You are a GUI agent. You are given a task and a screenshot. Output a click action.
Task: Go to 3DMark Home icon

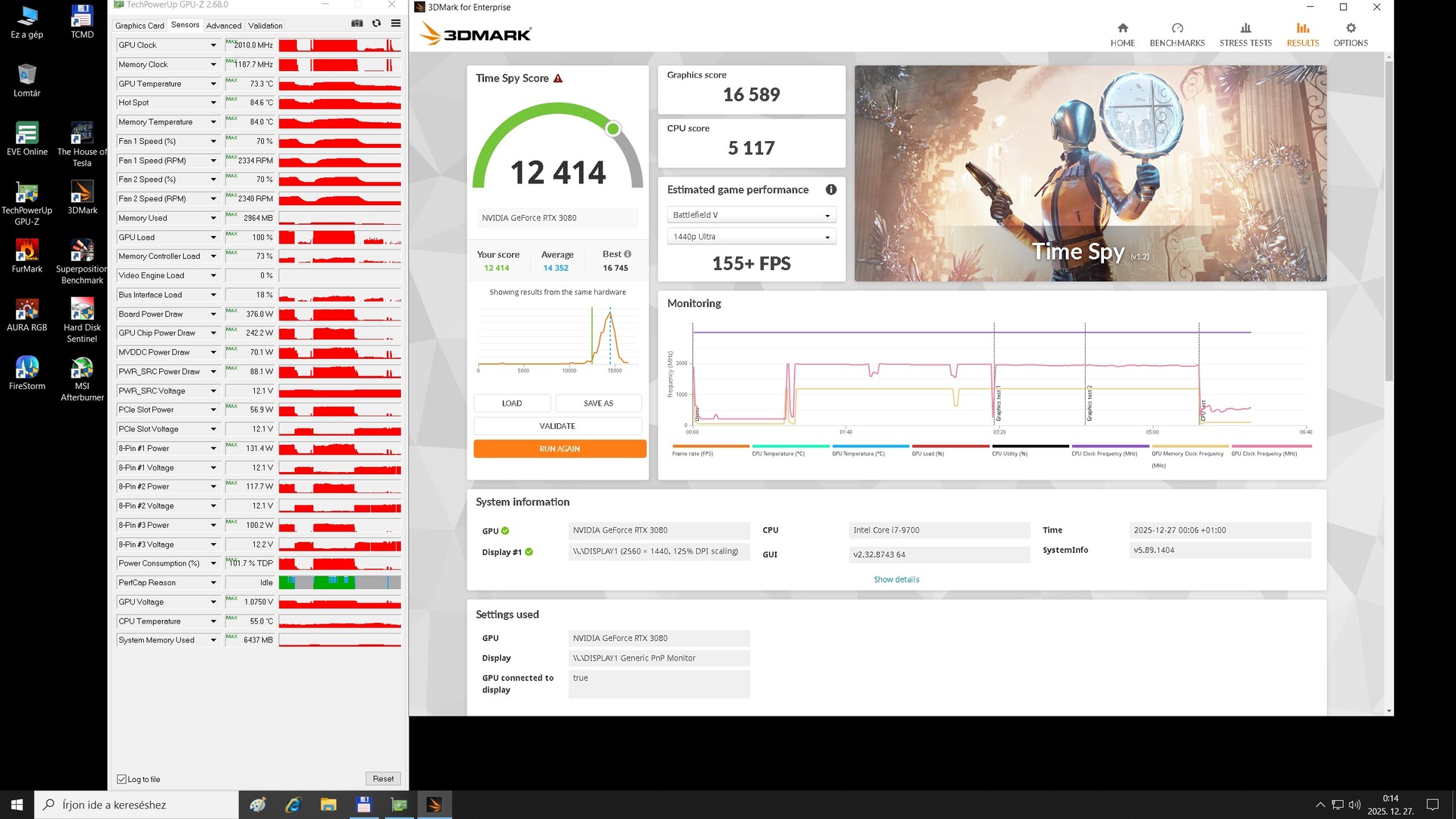(1122, 29)
